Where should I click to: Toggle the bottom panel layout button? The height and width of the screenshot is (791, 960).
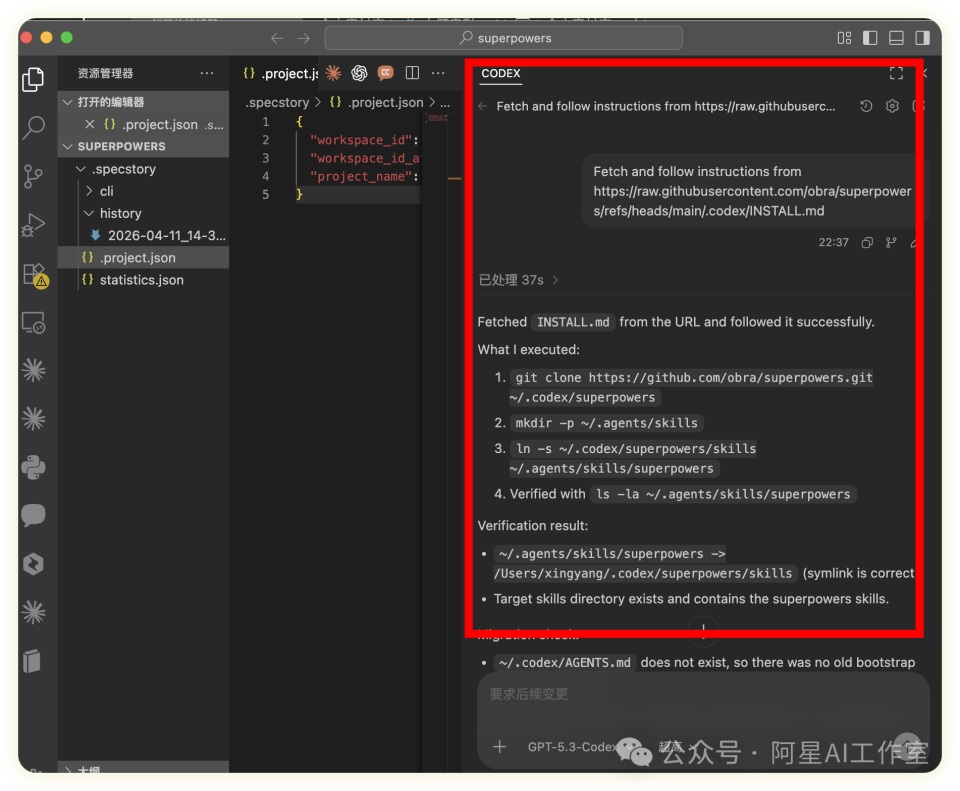click(x=896, y=38)
